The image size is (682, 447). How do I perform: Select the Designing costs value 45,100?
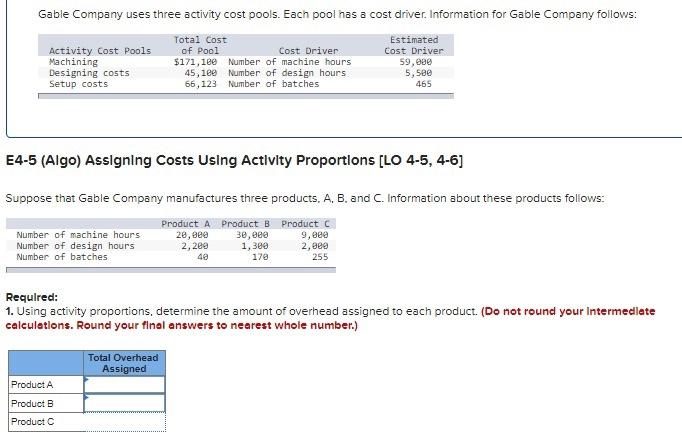click(x=201, y=73)
